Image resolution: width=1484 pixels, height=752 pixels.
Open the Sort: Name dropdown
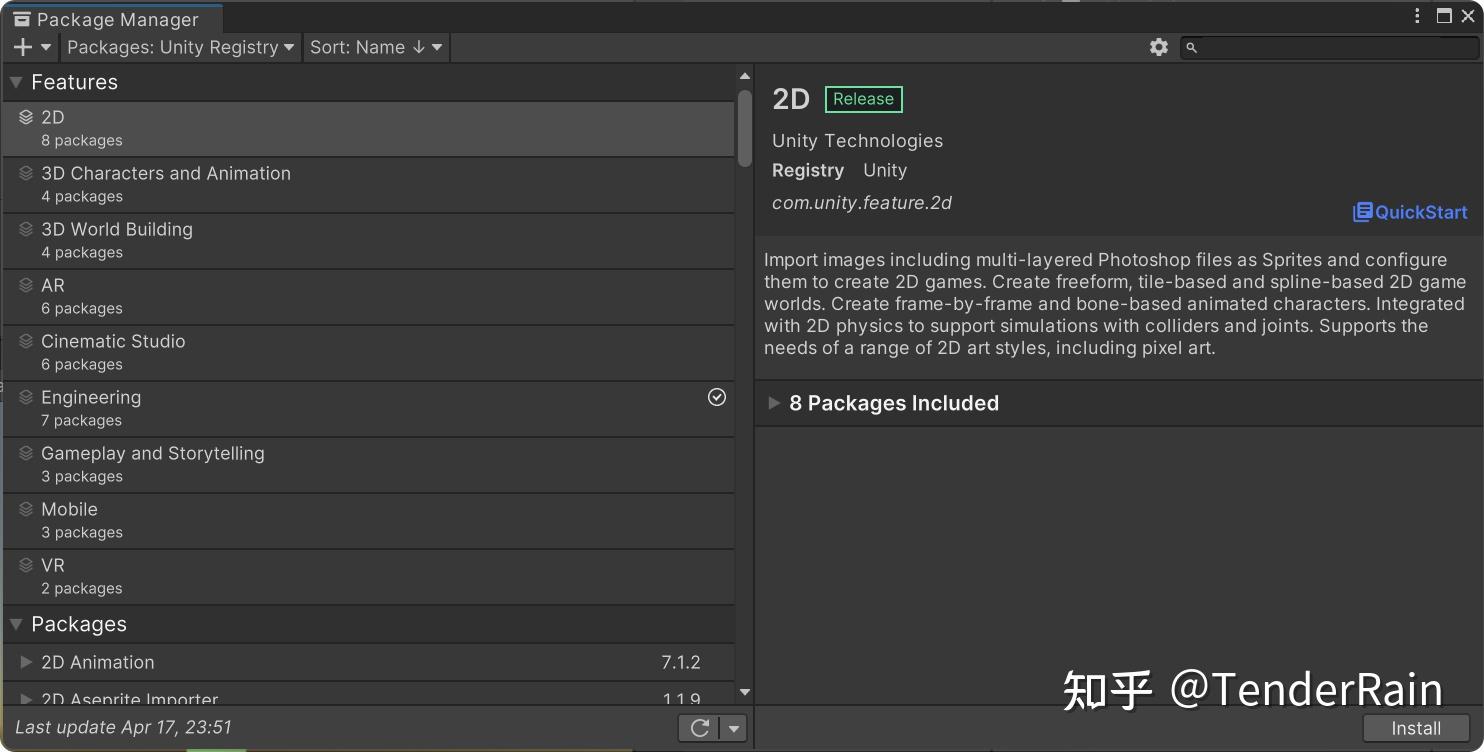pyautogui.click(x=376, y=47)
